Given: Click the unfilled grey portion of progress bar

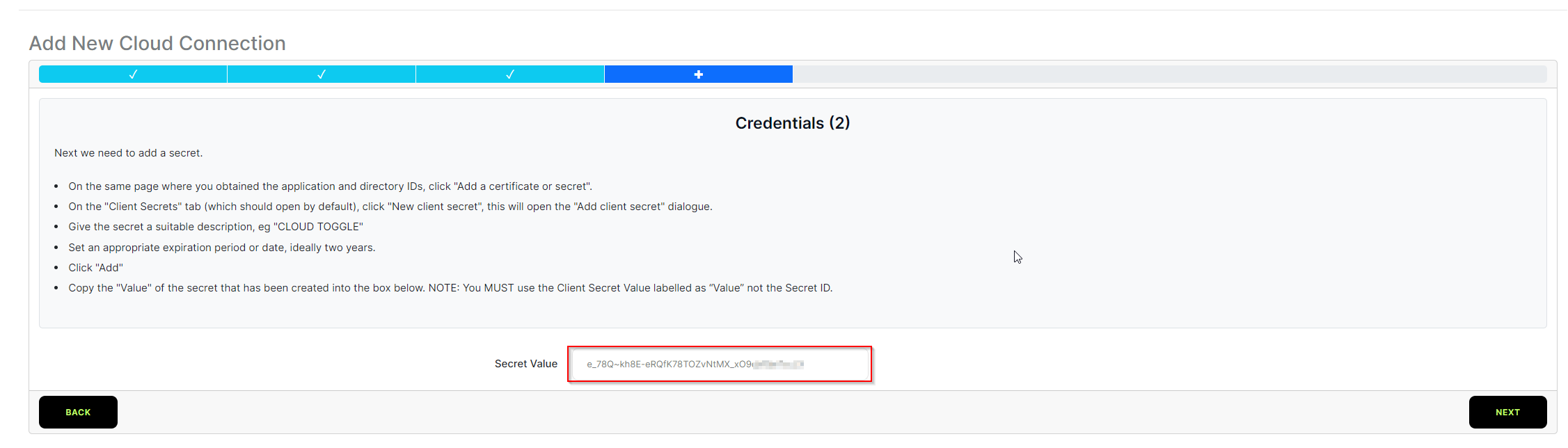Looking at the screenshot, I should 1169,74.
